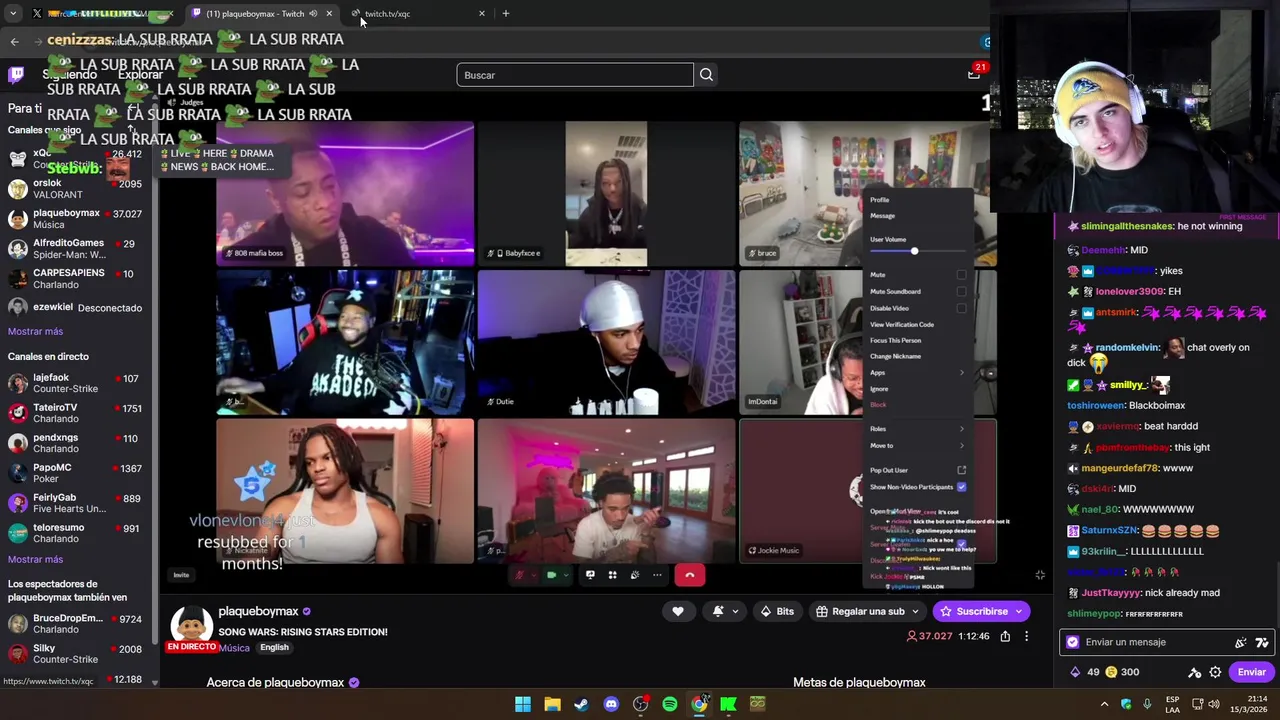Toggle the Mute checkbox in context menu

[961, 275]
